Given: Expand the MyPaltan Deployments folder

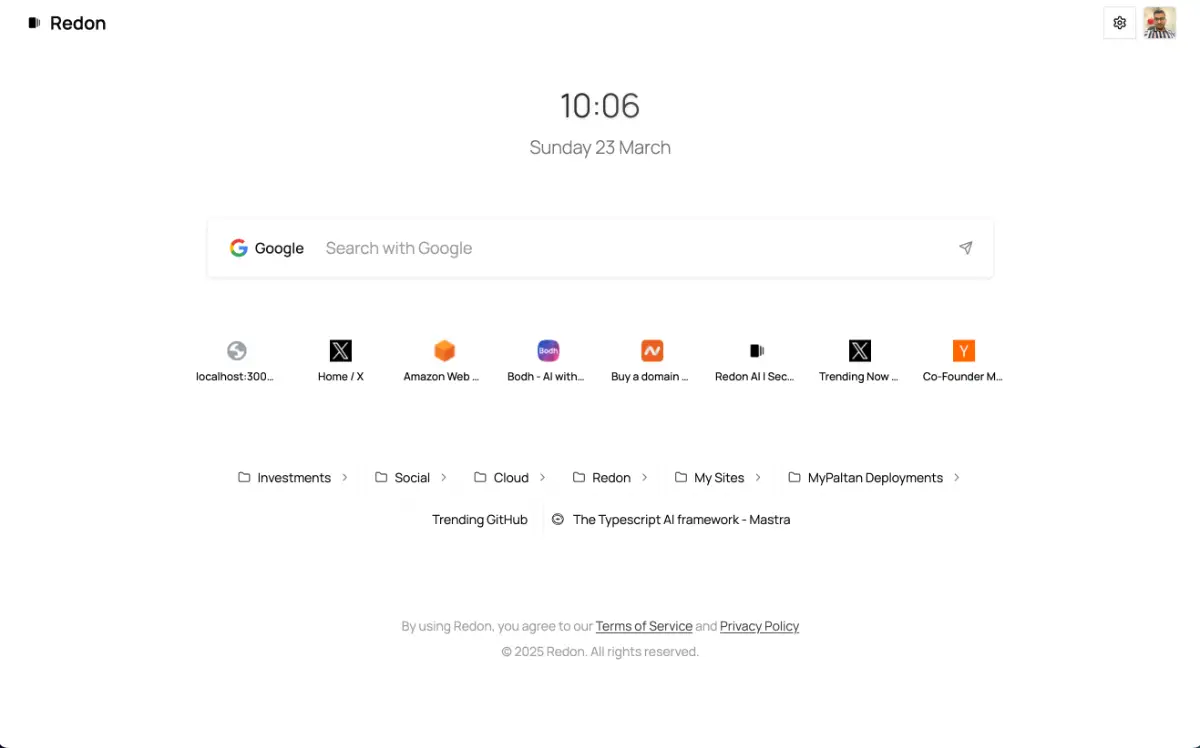Looking at the screenshot, I should click(874, 478).
